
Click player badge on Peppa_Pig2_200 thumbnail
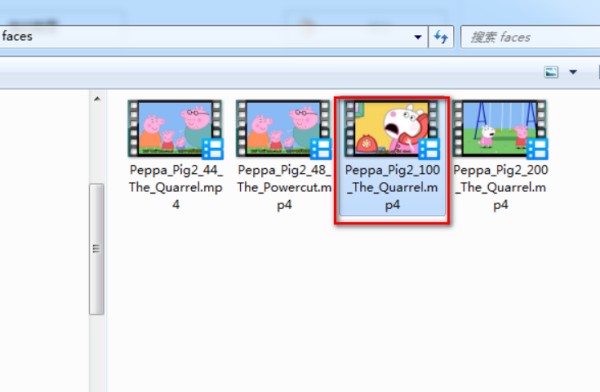coord(538,149)
